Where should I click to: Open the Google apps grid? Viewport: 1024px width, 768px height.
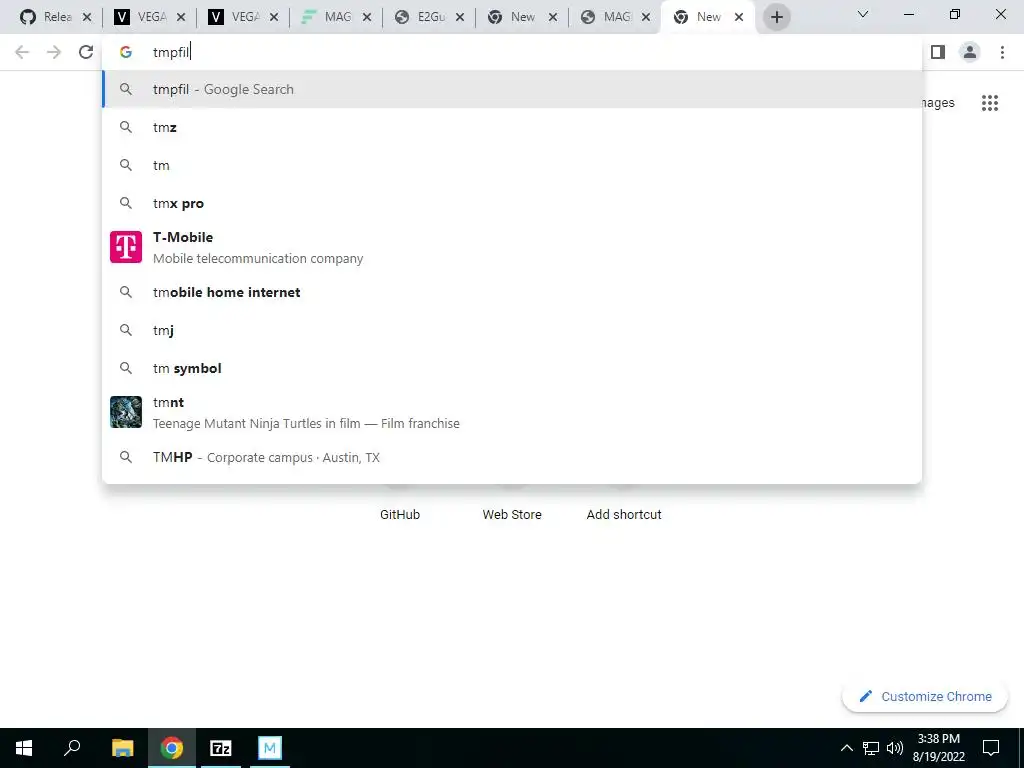pos(990,103)
